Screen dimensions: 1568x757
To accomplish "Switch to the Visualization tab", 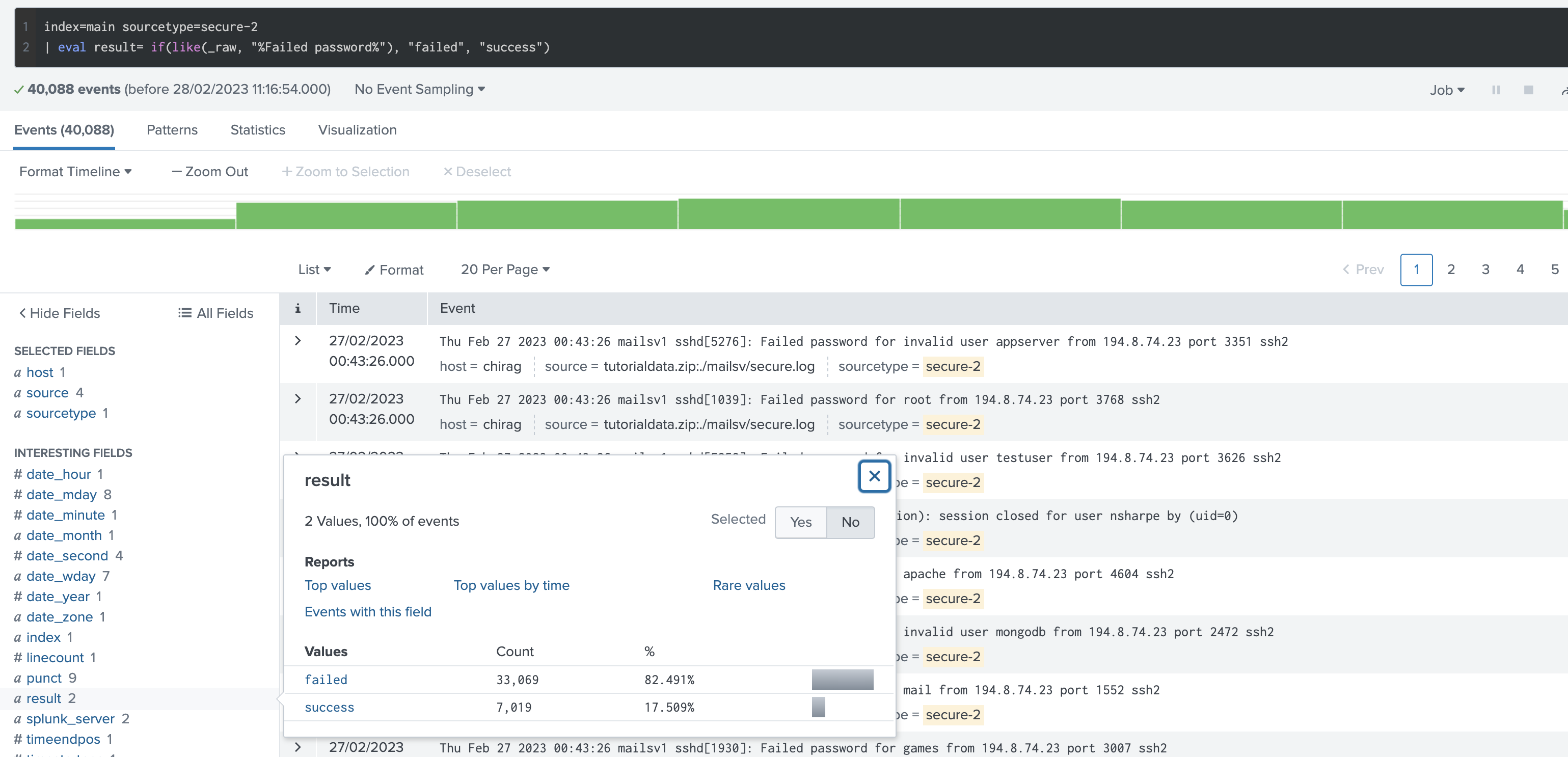I will point(357,129).
